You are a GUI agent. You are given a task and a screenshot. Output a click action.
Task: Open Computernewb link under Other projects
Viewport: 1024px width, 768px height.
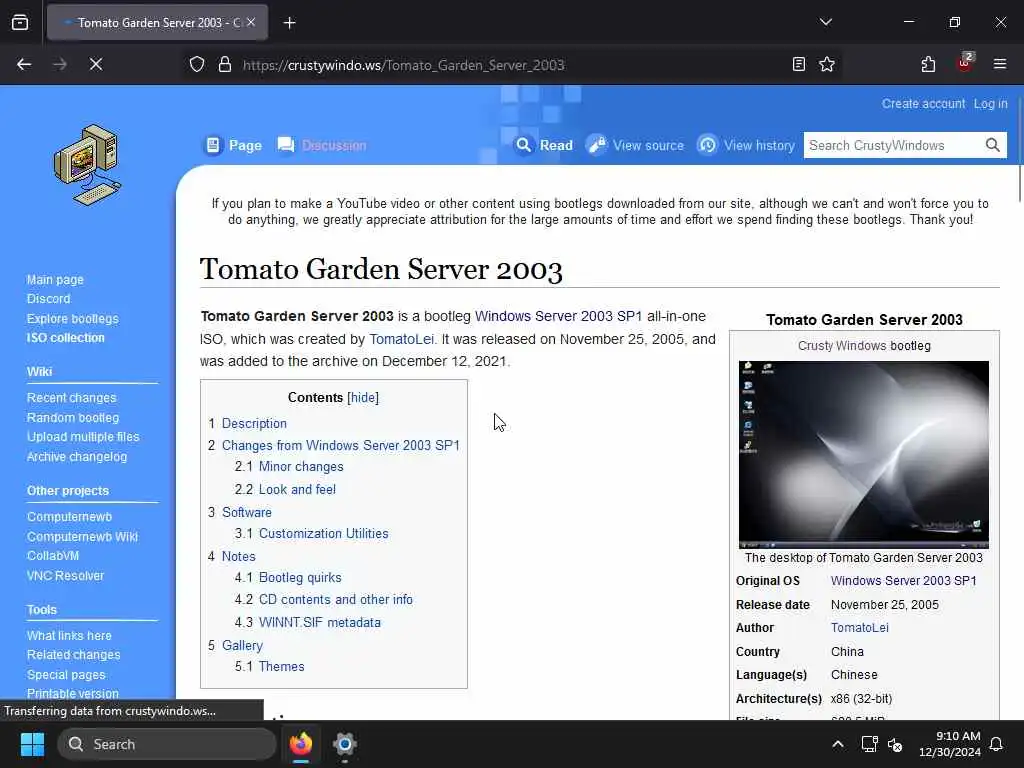tap(69, 517)
